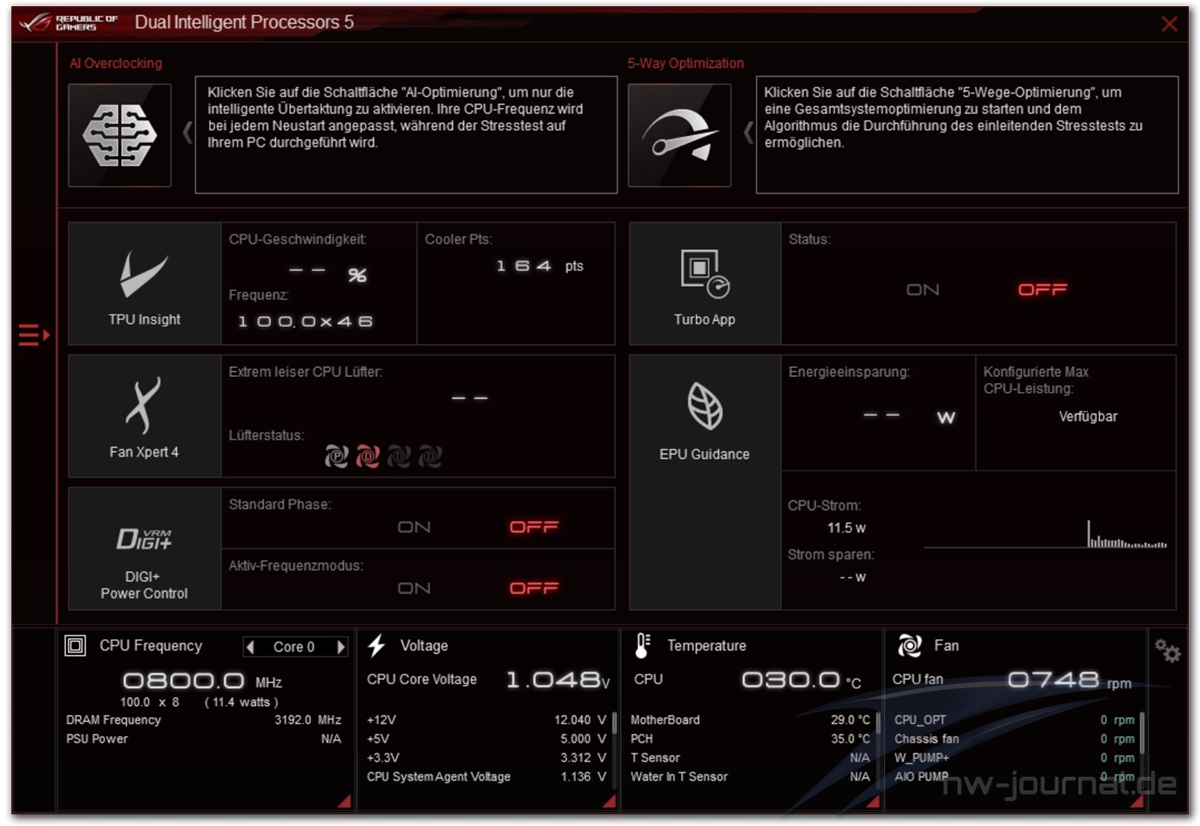Click the Chassis fan row
Image resolution: width=1200 pixels, height=826 pixels.
coord(1014,739)
